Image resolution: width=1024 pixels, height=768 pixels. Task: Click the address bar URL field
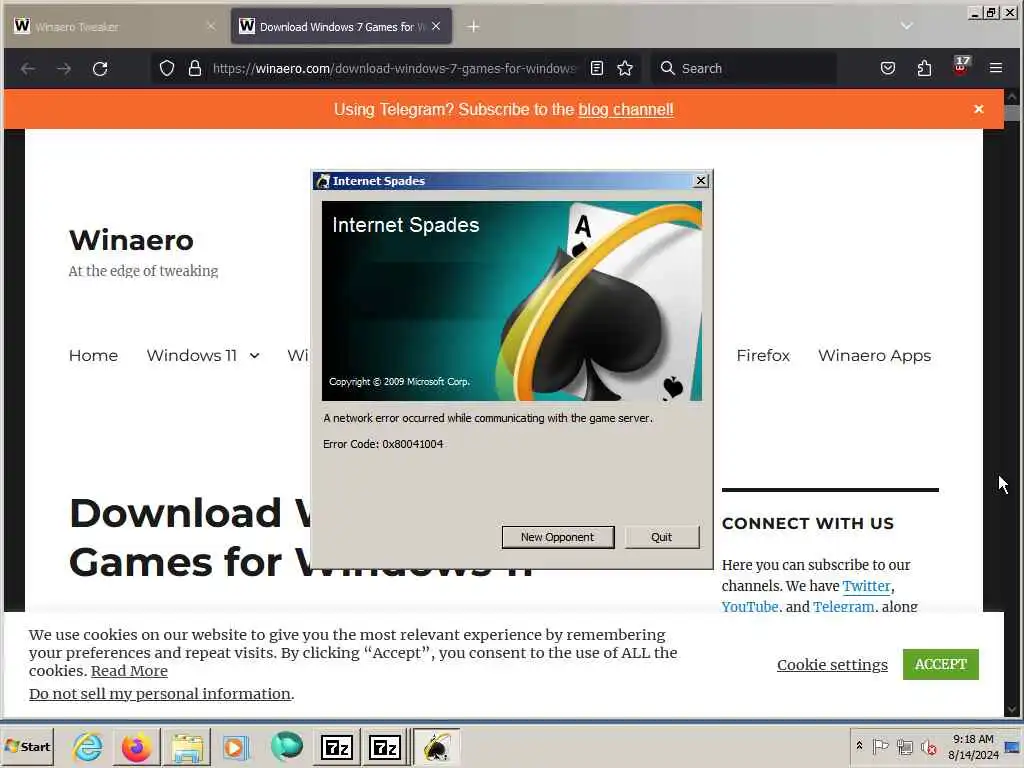tap(394, 69)
